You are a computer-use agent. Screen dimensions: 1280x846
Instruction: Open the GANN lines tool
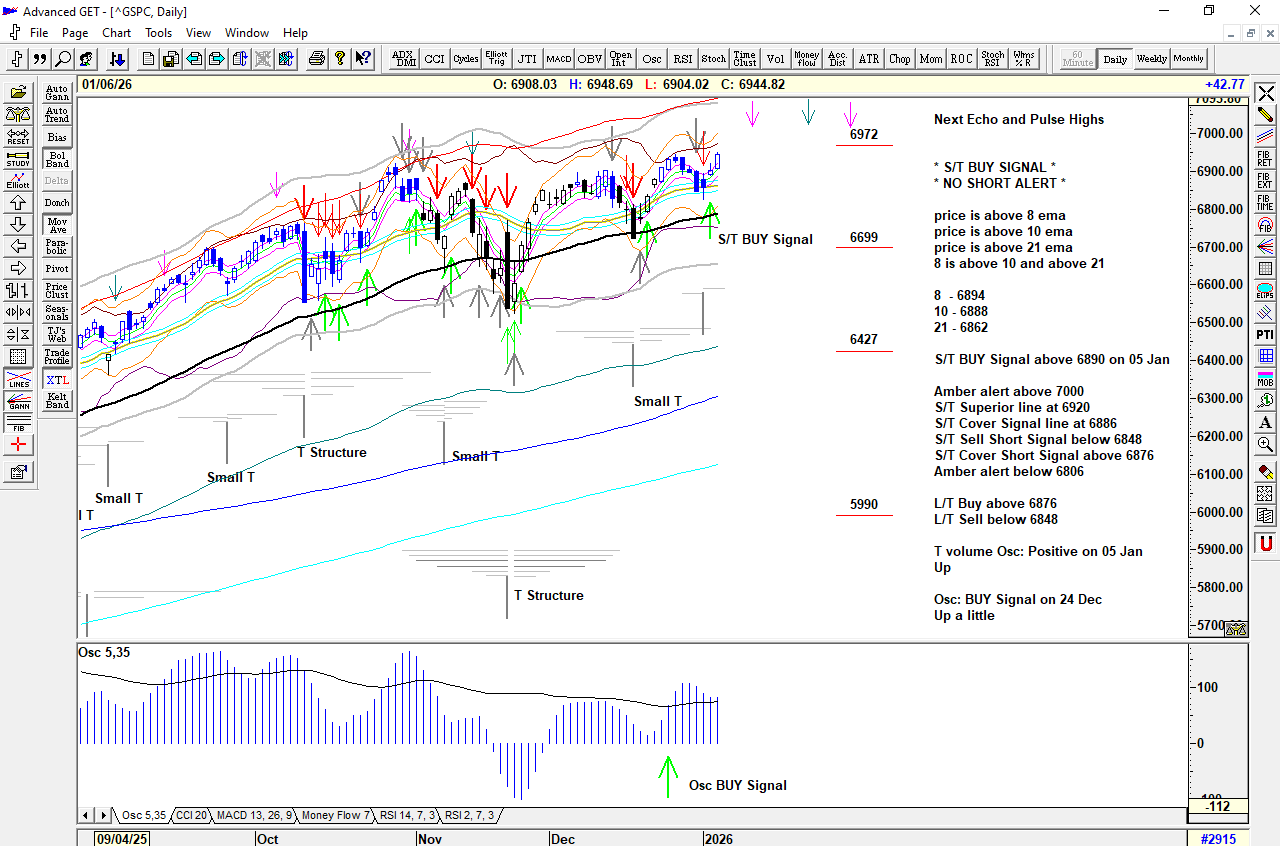pos(18,401)
